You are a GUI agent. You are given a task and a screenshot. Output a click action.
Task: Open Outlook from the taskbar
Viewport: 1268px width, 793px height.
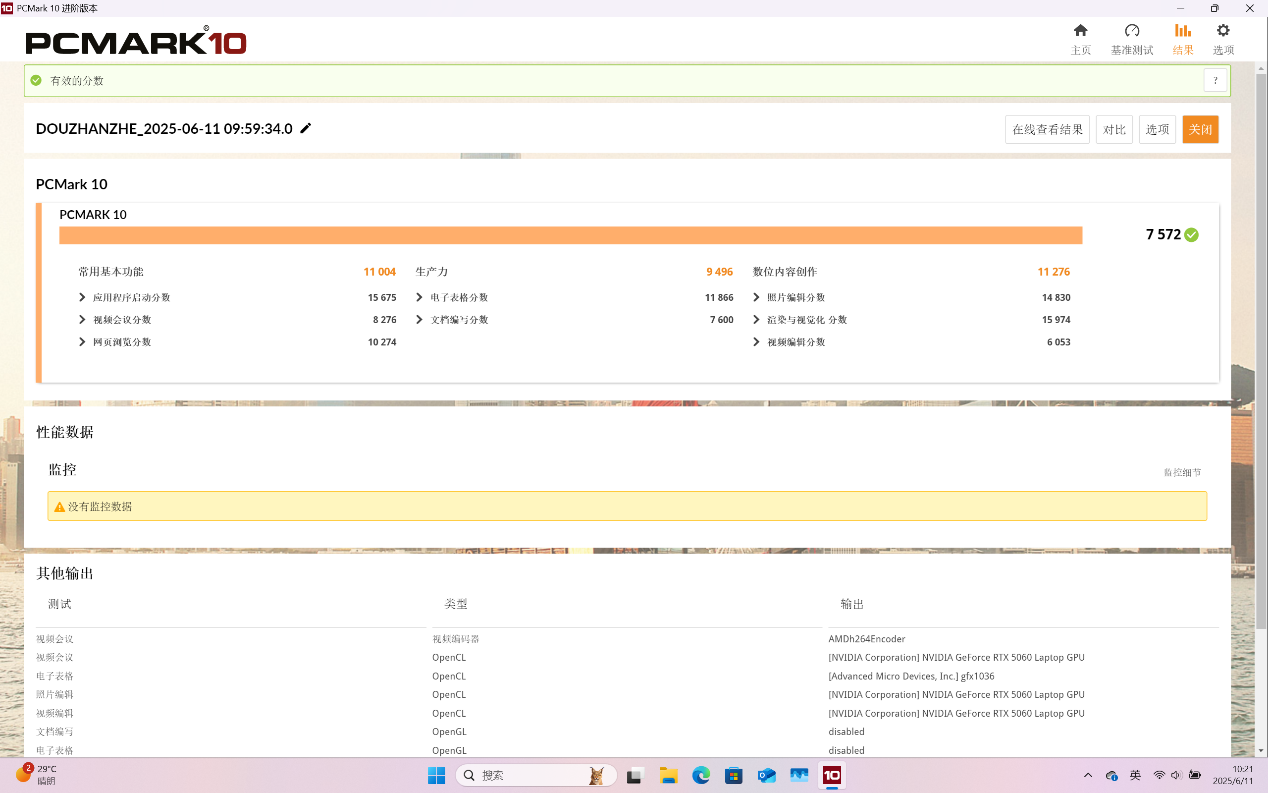pos(766,775)
